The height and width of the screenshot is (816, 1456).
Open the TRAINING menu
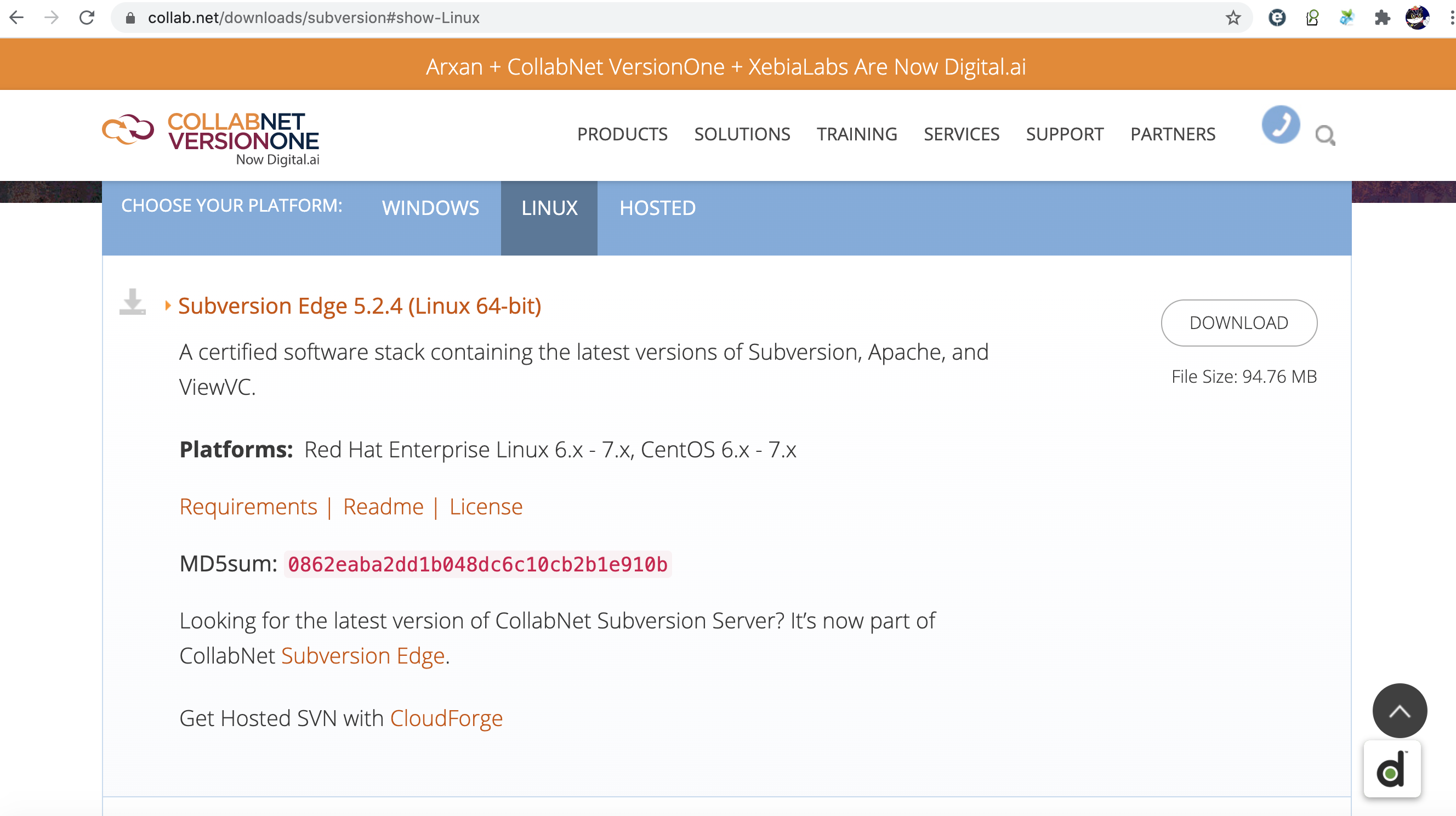click(x=857, y=134)
